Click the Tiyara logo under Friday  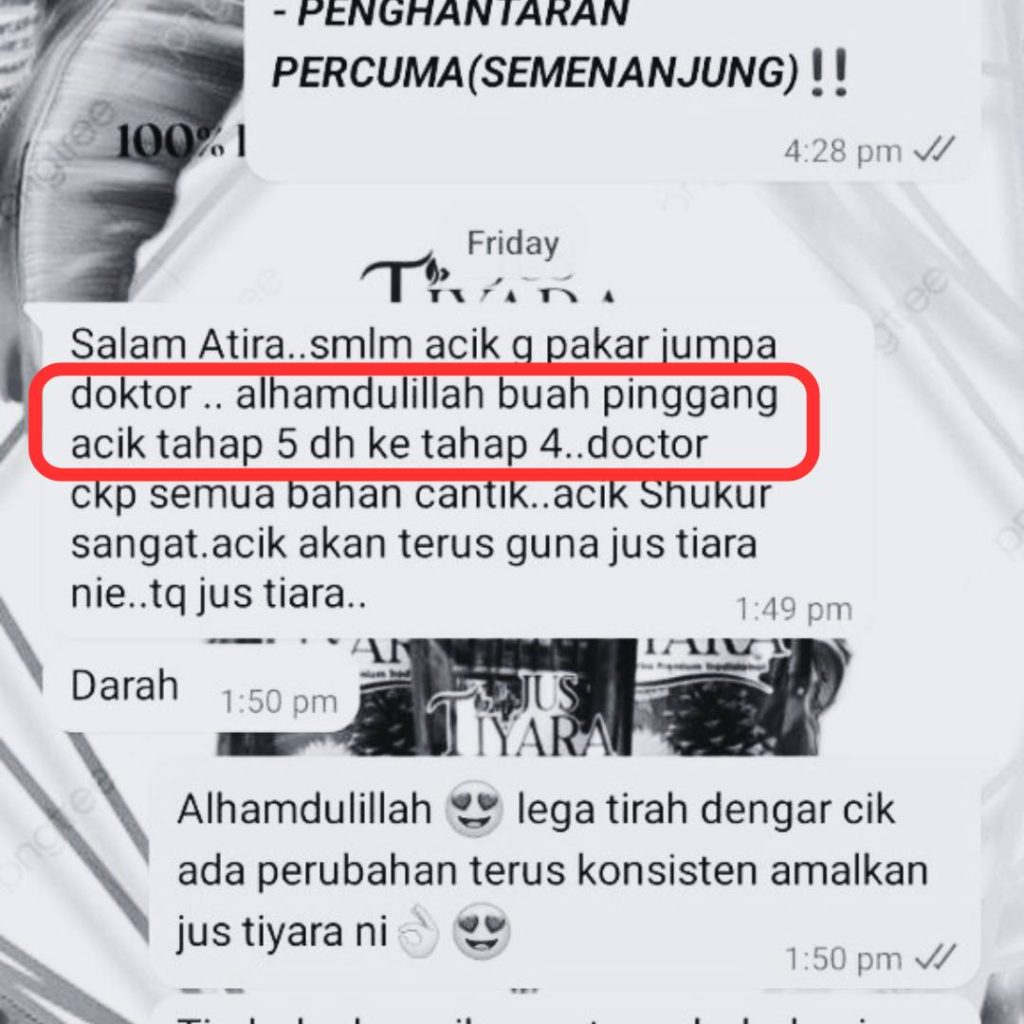(x=490, y=280)
